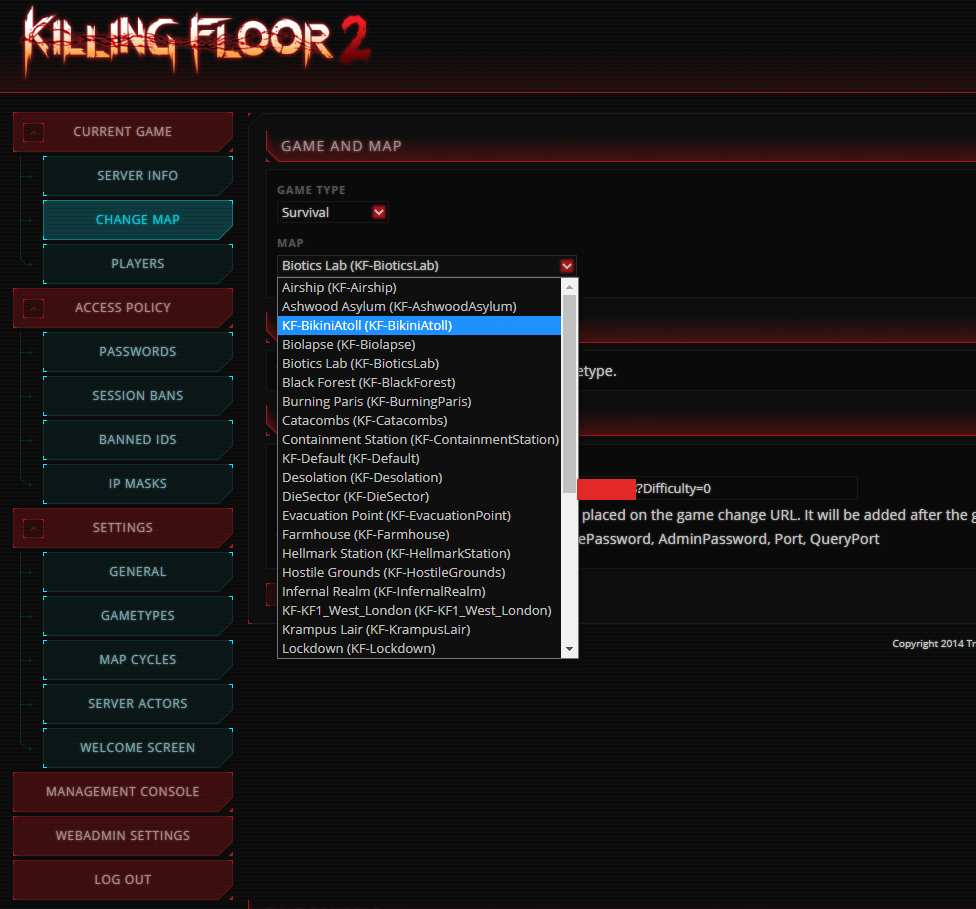Click the Settings section header
The width and height of the screenshot is (976, 909).
click(123, 528)
